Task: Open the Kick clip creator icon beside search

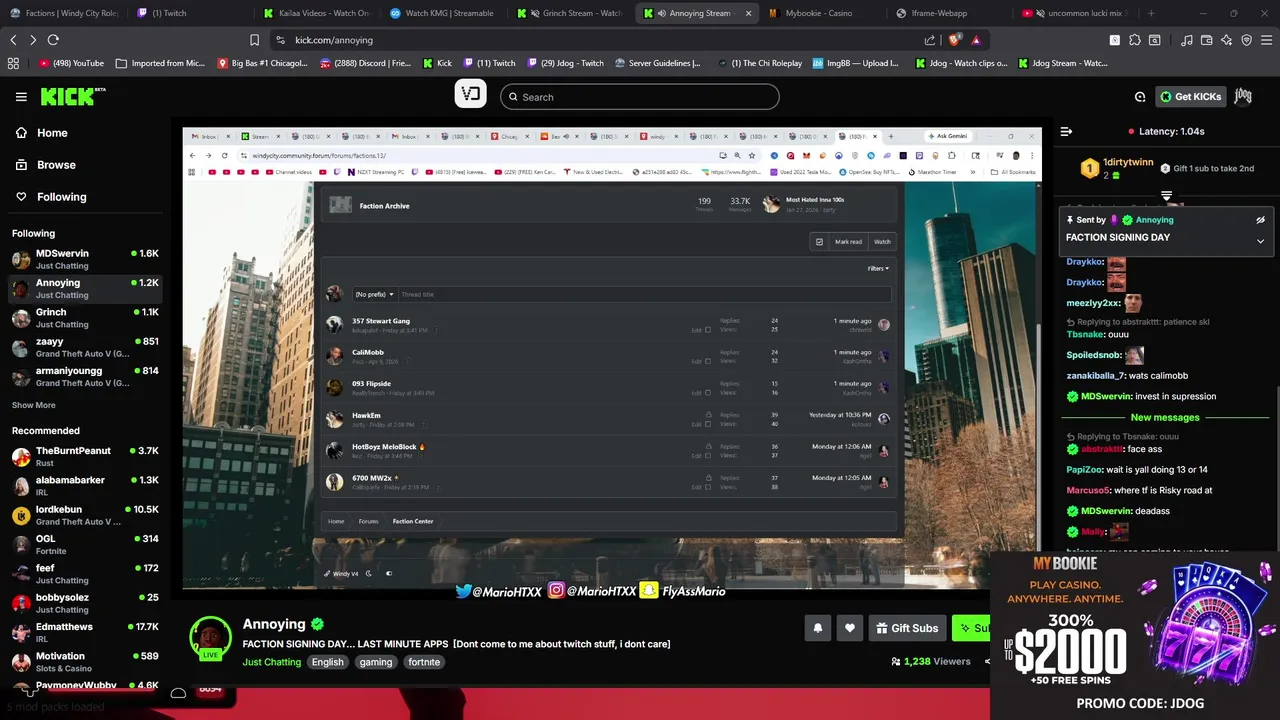Action: coord(471,95)
